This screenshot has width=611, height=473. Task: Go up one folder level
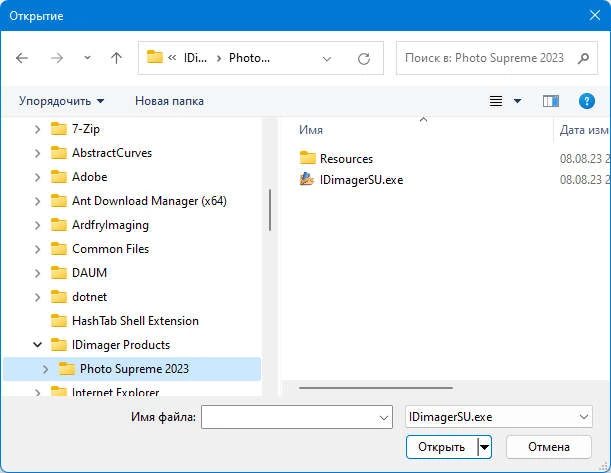(x=116, y=58)
